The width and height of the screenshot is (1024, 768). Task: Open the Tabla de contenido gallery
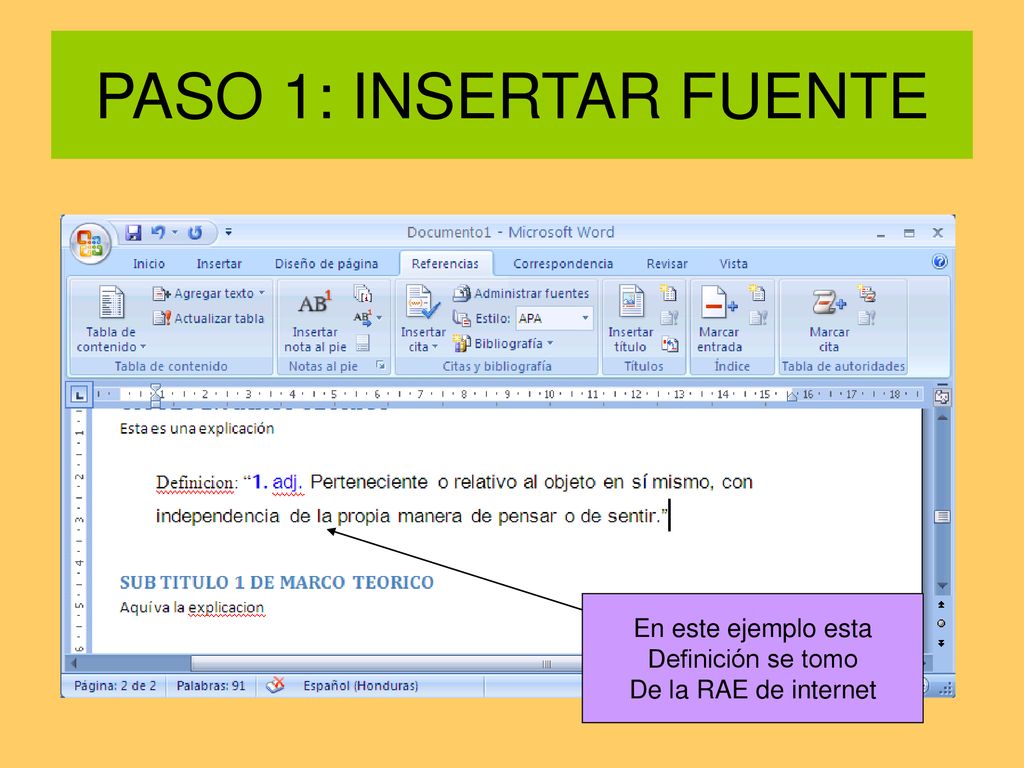(x=111, y=319)
